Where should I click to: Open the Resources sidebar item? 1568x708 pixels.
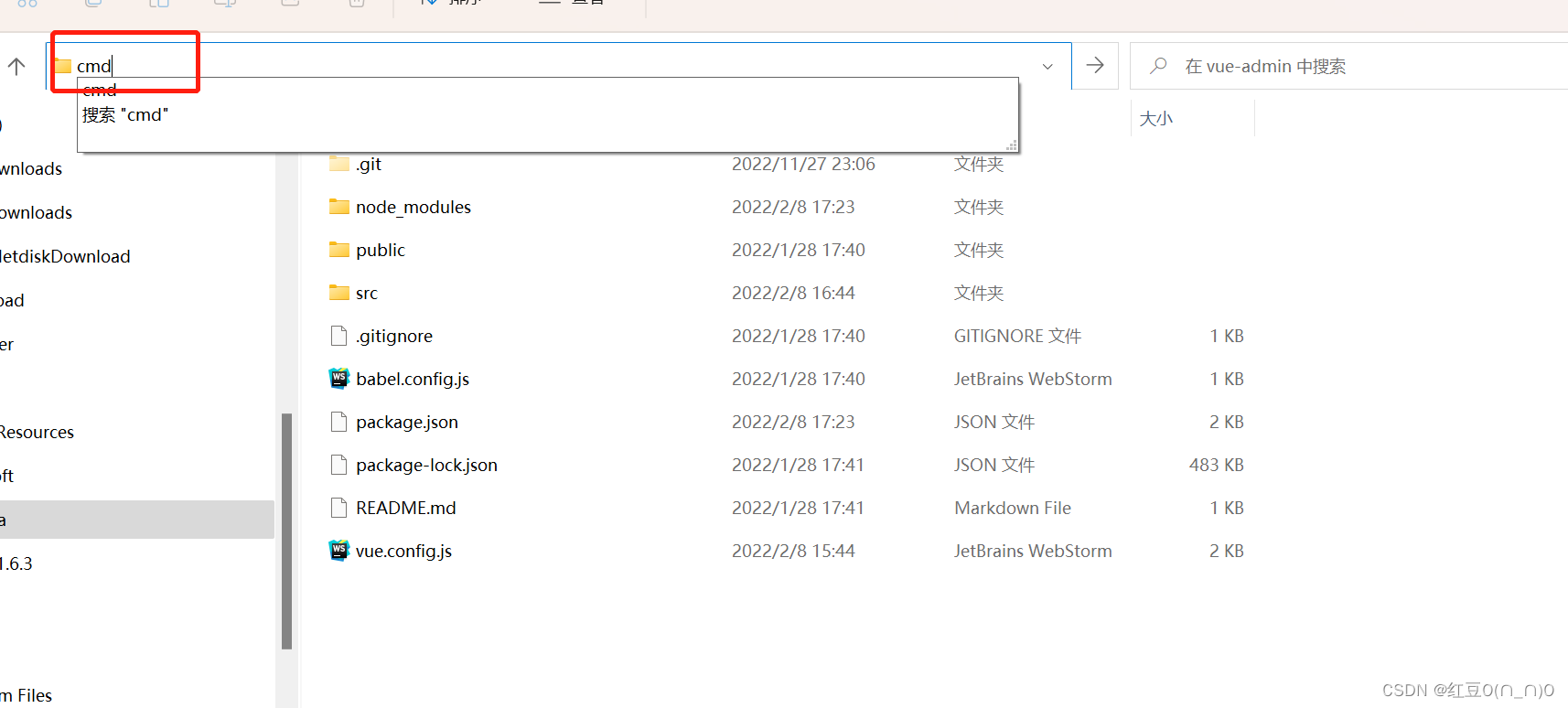point(37,433)
